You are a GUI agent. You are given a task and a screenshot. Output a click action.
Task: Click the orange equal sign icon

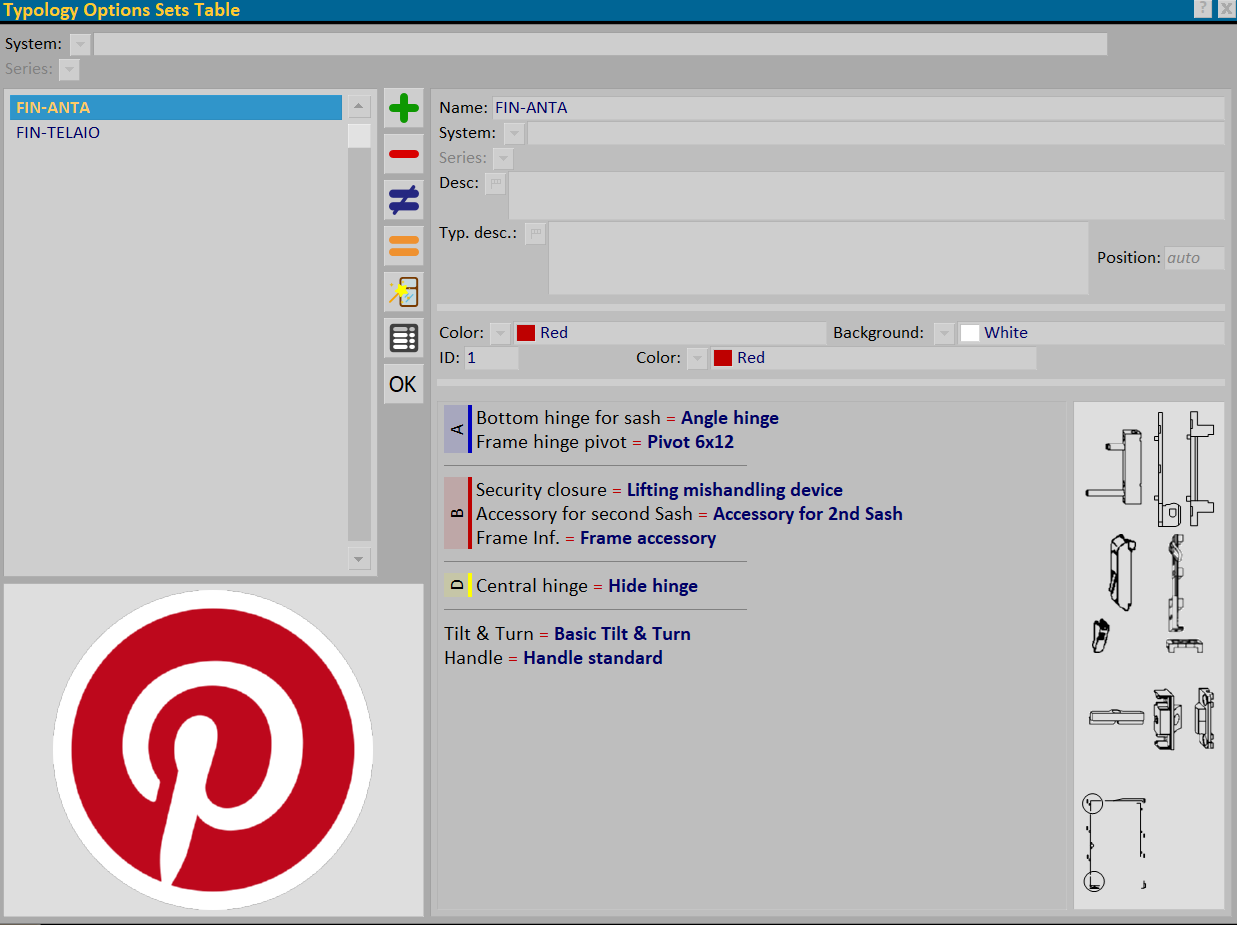pyautogui.click(x=403, y=246)
